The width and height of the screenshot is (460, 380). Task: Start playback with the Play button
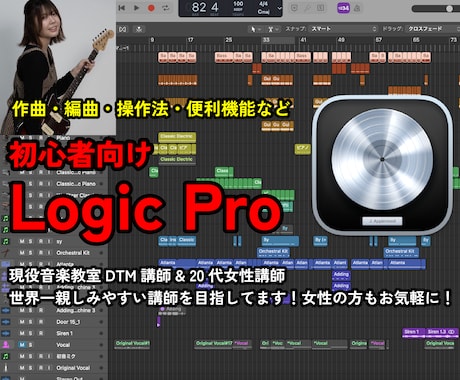tap(136, 8)
